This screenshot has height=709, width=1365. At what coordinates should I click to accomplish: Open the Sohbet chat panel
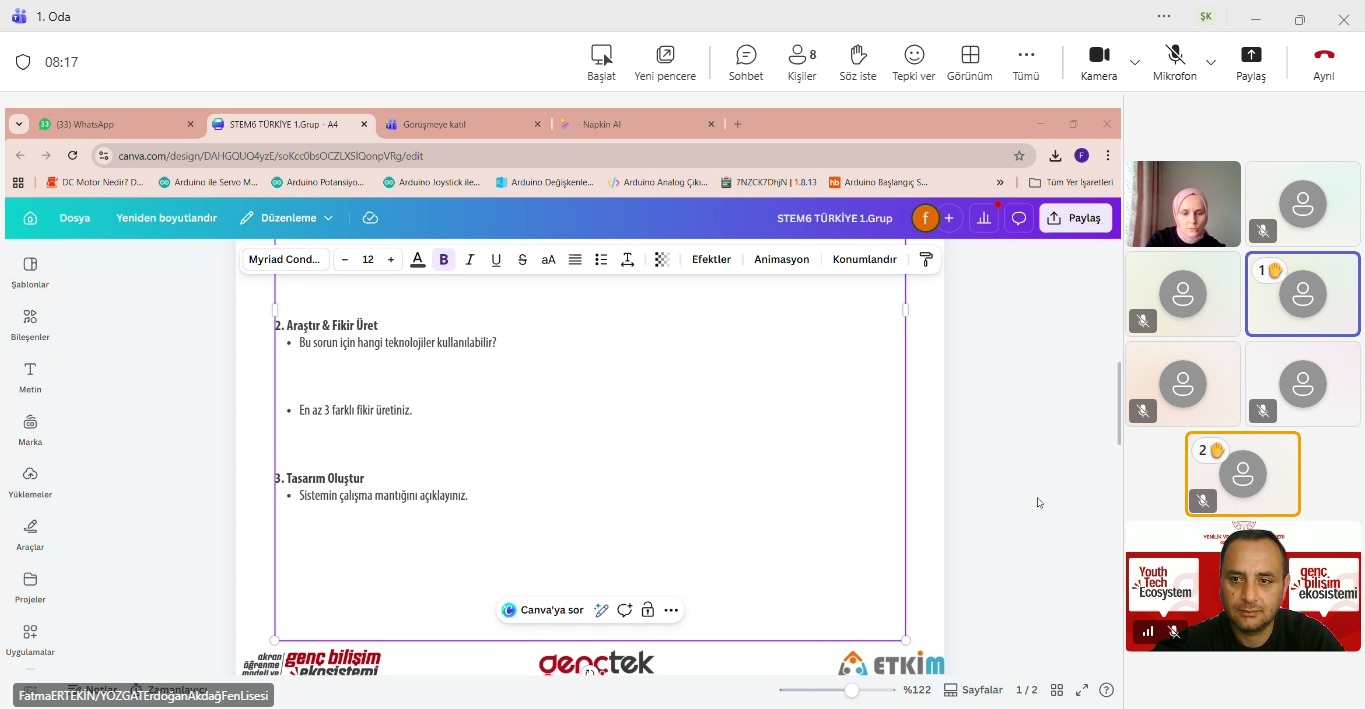[745, 62]
